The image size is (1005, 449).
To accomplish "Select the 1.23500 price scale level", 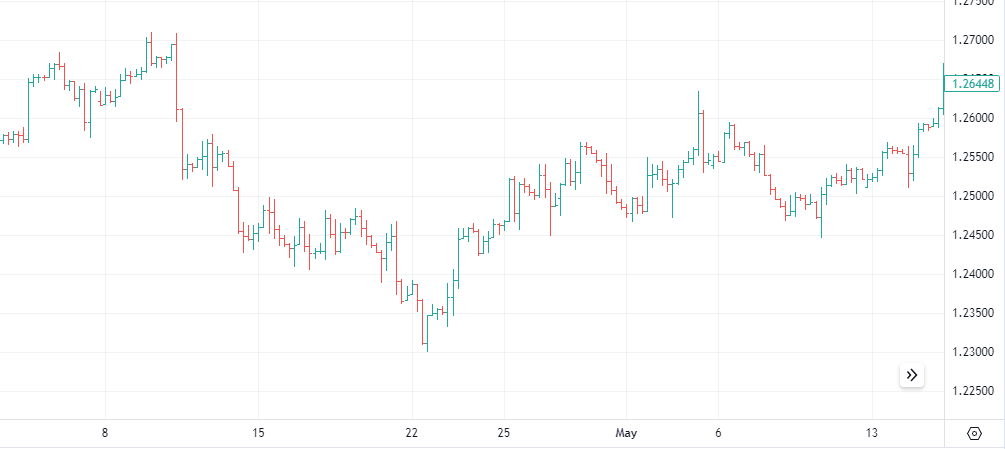I will [973, 313].
